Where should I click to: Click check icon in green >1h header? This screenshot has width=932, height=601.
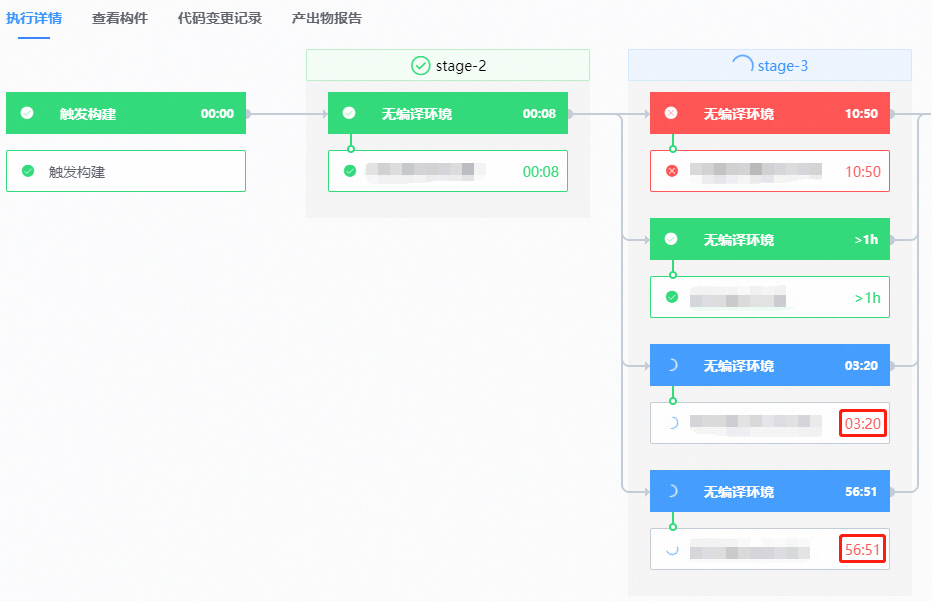pos(671,239)
